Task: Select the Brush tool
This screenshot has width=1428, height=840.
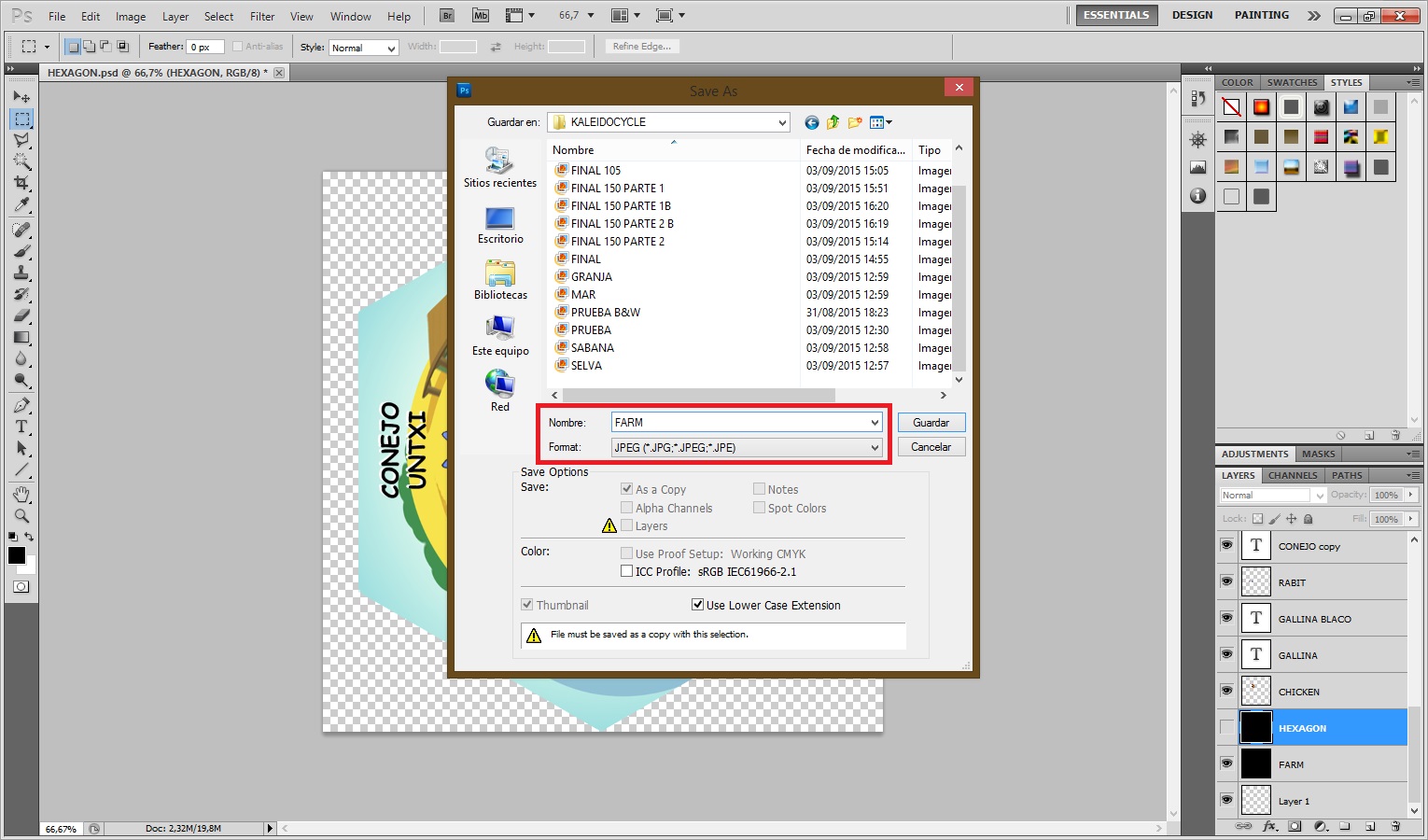Action: pyautogui.click(x=21, y=251)
